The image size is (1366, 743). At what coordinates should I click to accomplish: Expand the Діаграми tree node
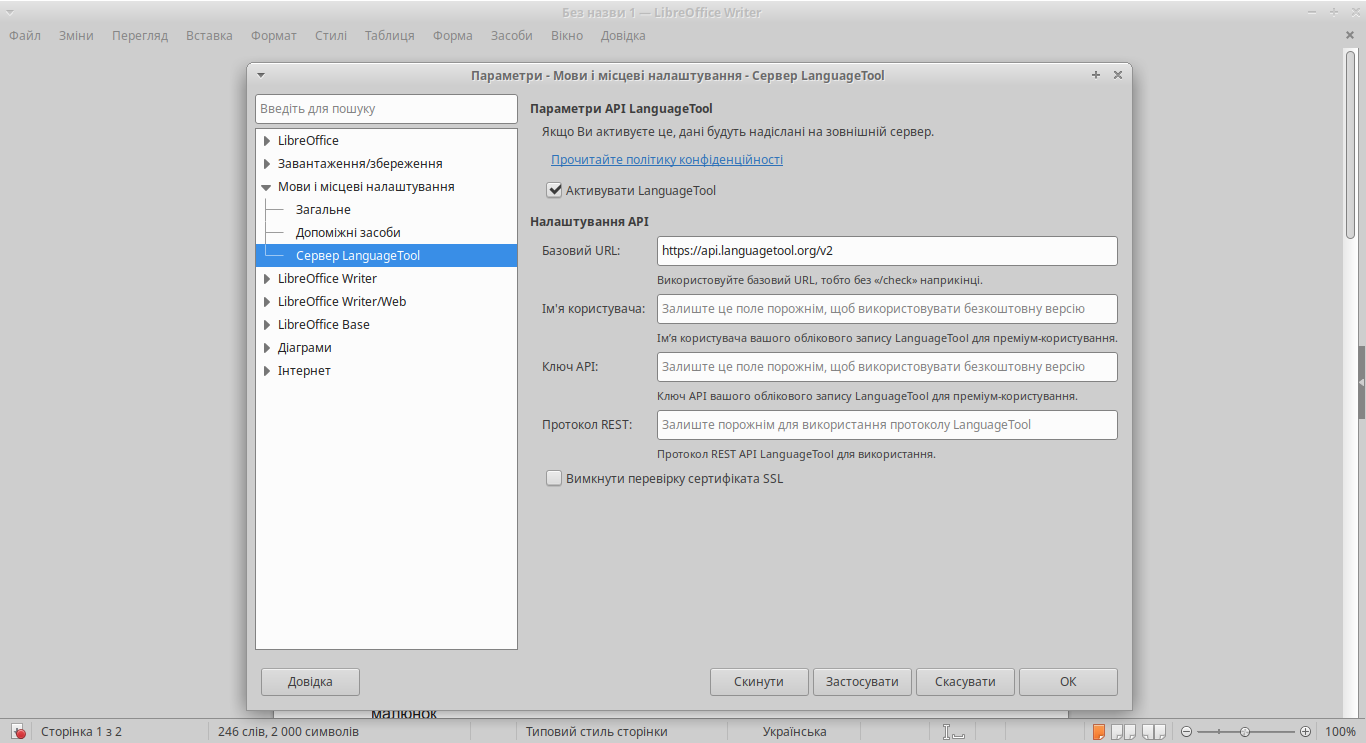[x=267, y=348]
